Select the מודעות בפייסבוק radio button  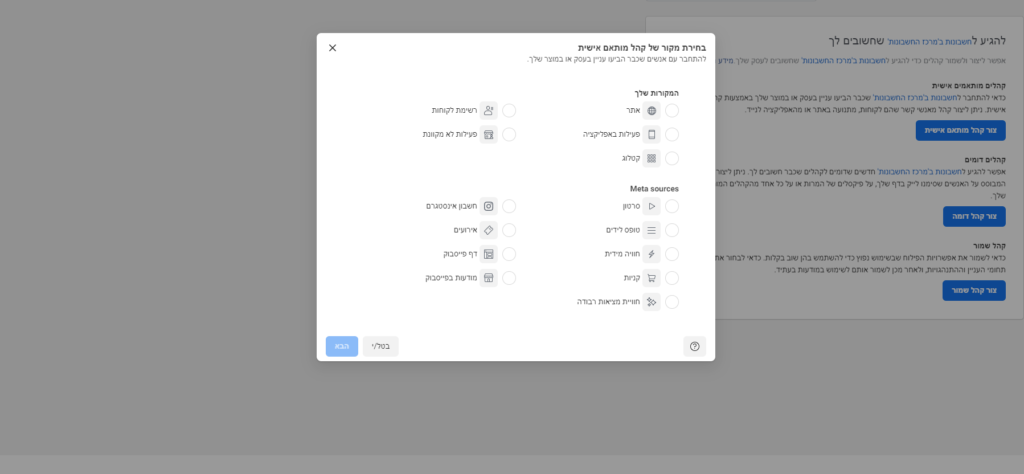pyautogui.click(x=509, y=278)
